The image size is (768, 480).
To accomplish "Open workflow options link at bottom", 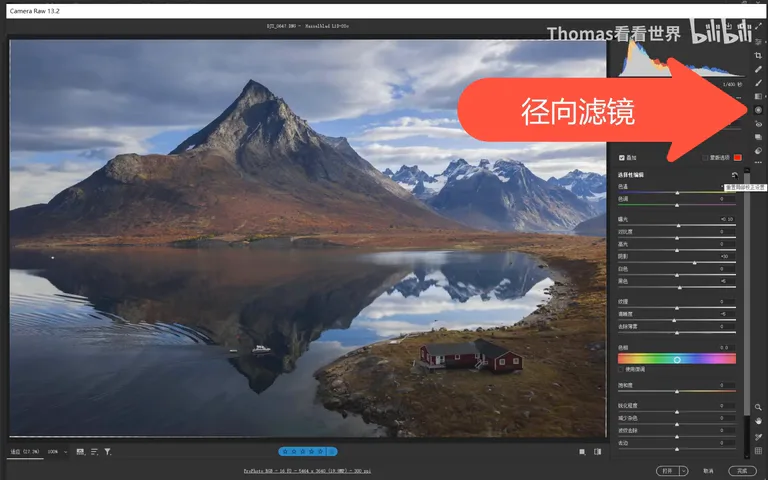I will tap(307, 471).
